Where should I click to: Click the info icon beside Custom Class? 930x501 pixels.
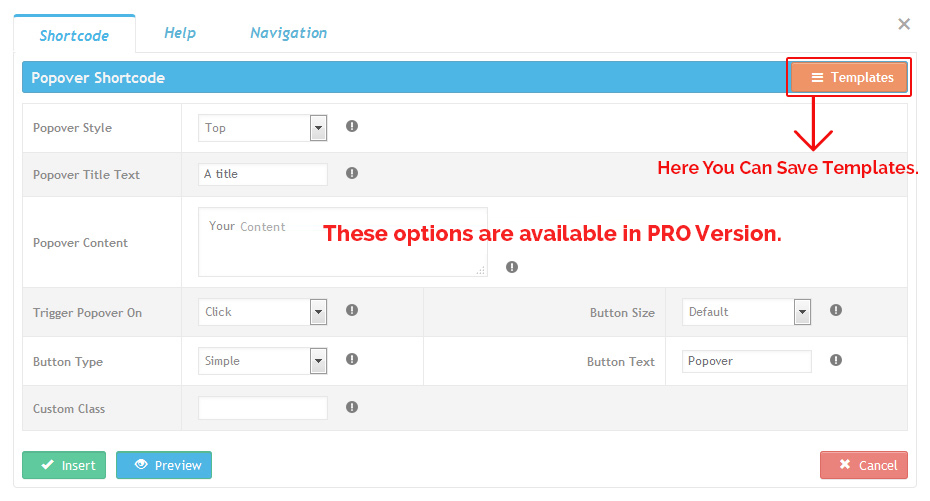tap(352, 407)
